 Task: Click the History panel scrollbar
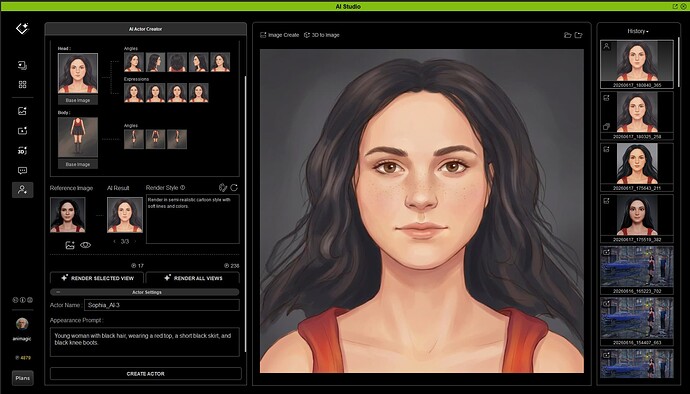click(679, 62)
